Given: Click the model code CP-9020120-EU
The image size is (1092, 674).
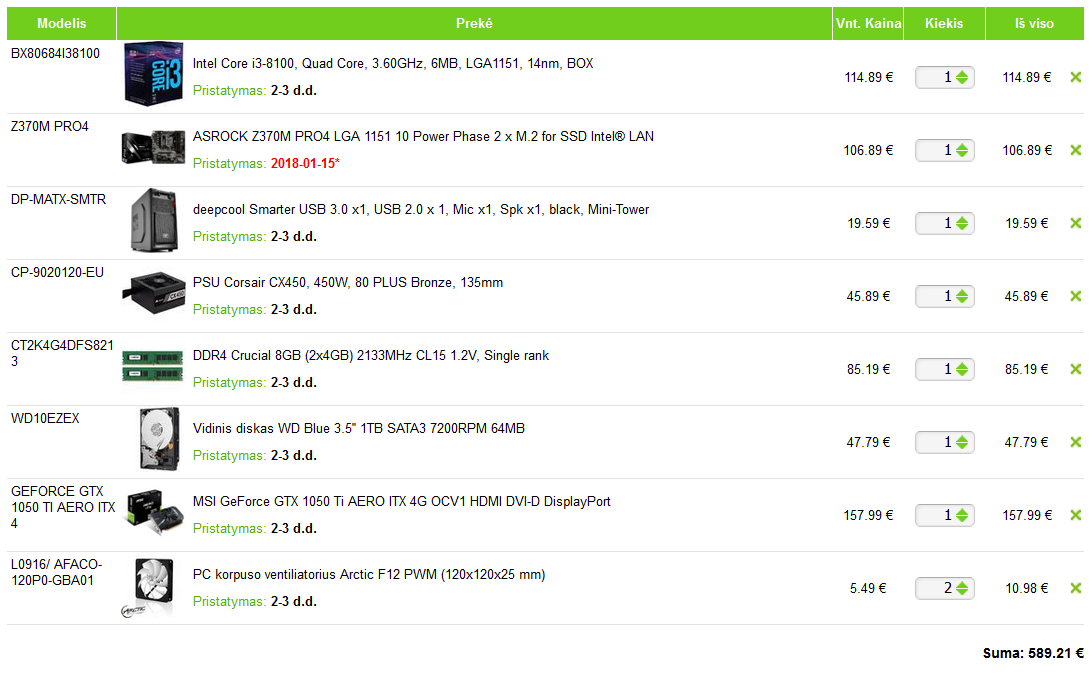Looking at the screenshot, I should pos(57,273).
